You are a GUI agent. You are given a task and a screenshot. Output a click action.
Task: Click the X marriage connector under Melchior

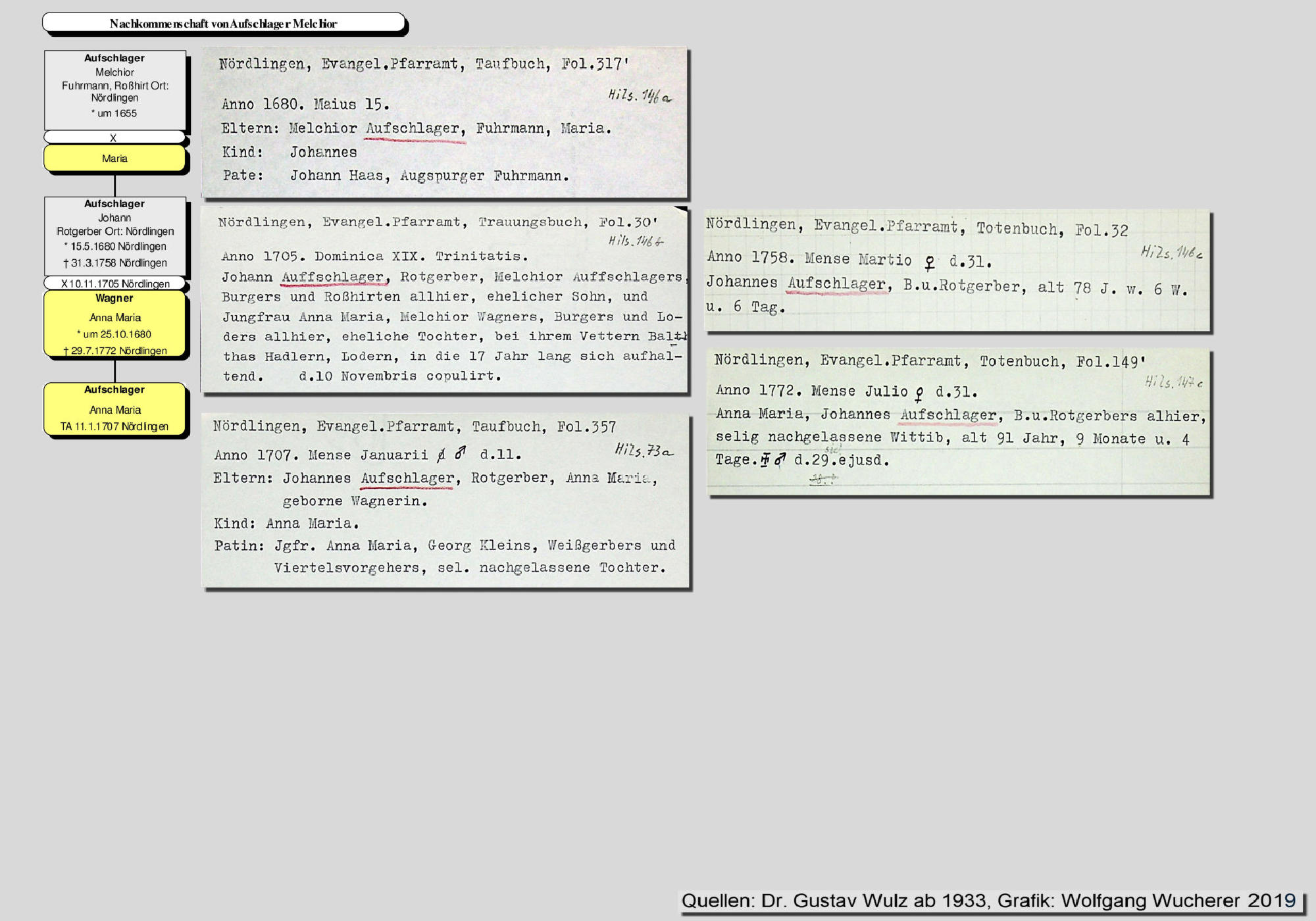(x=114, y=137)
